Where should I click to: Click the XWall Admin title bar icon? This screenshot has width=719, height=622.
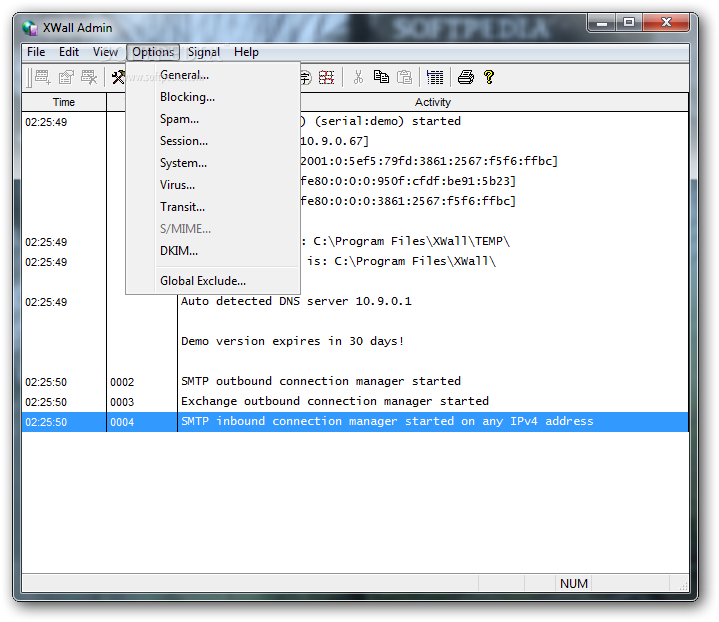(x=30, y=28)
